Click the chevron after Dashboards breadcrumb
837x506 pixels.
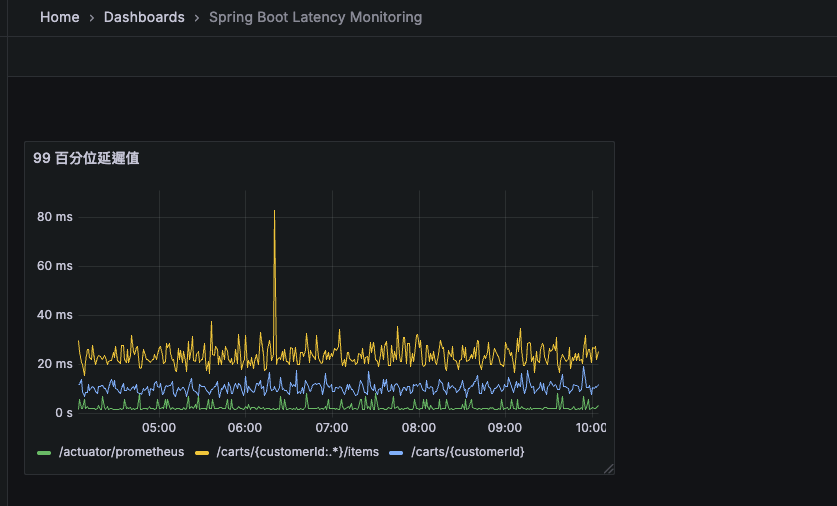click(x=197, y=17)
